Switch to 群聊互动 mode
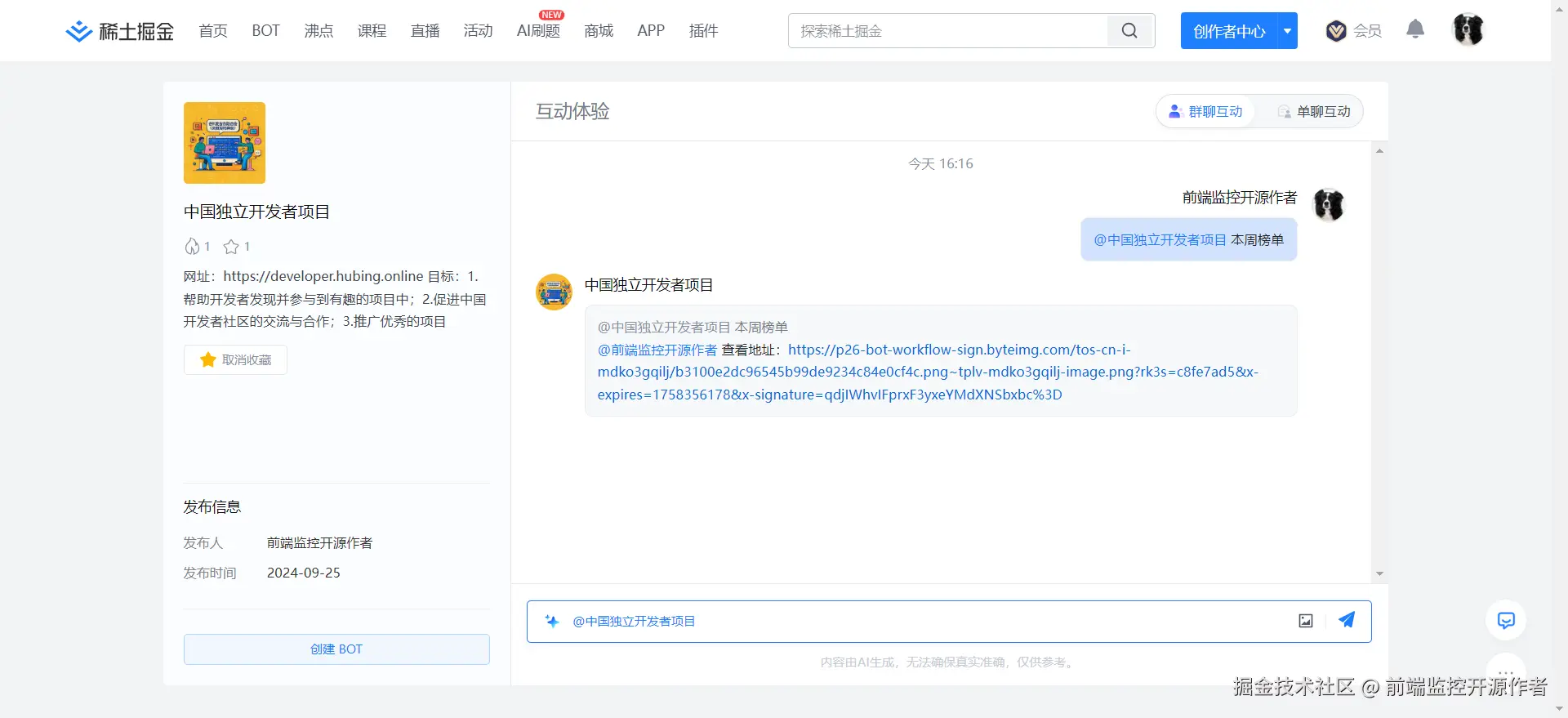1568x718 pixels. pyautogui.click(x=1205, y=112)
